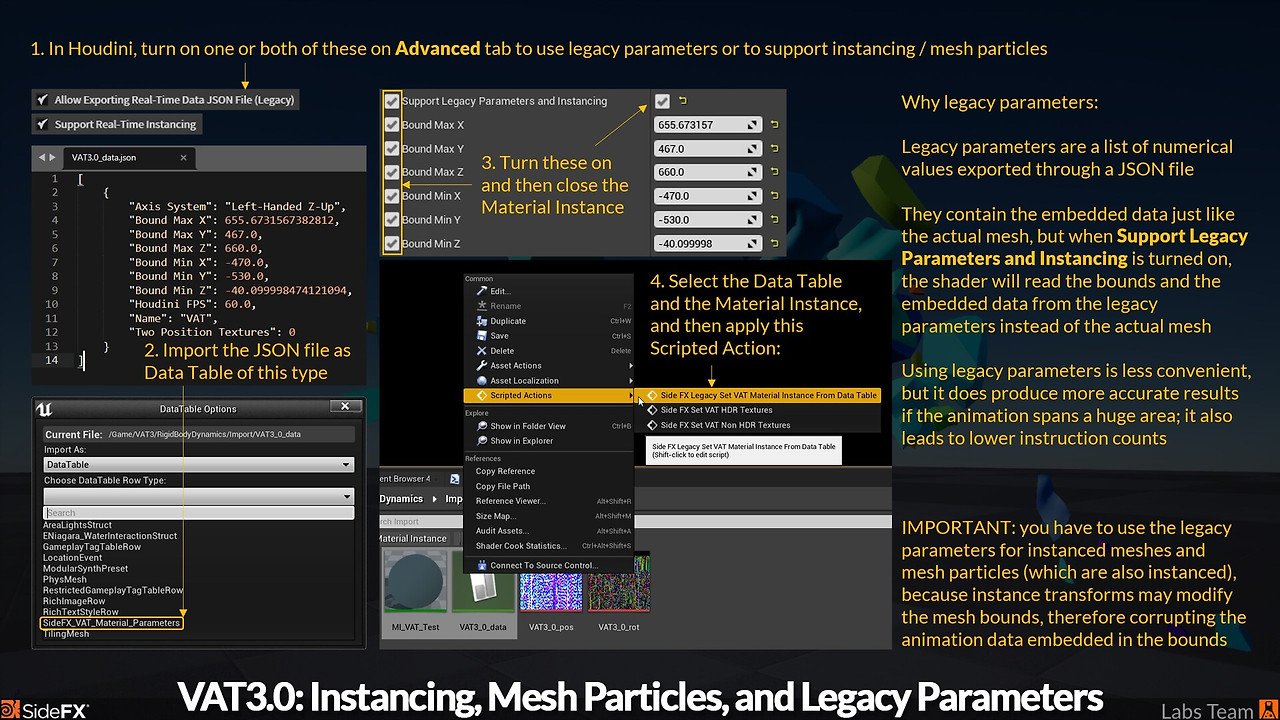
Task: Close the VAT3.0_data.json editor tab
Action: click(183, 157)
